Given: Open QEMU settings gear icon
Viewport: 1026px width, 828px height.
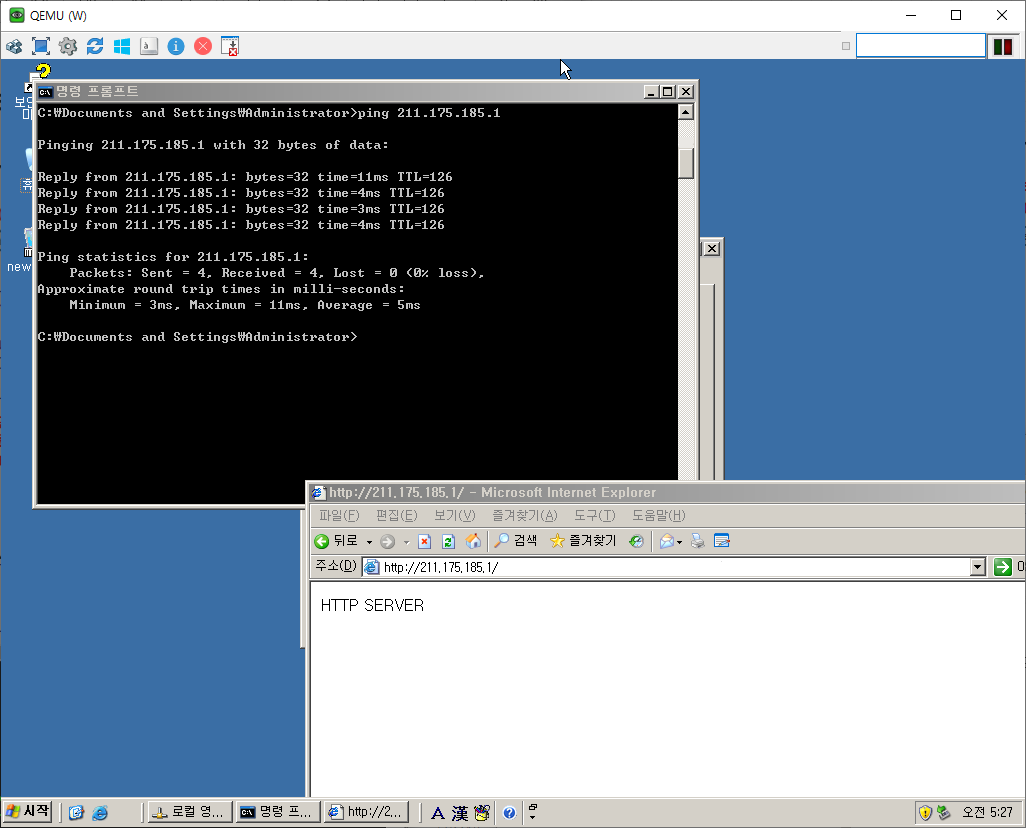Looking at the screenshot, I should click(x=67, y=46).
